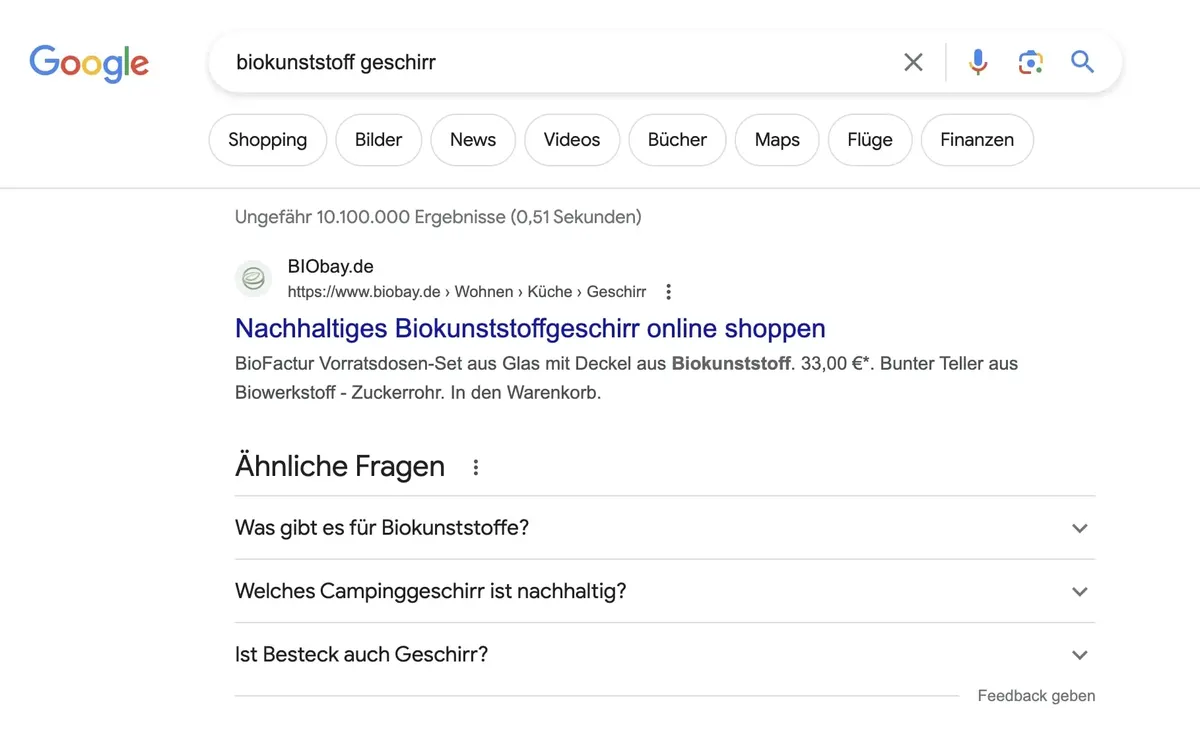Image resolution: width=1200 pixels, height=746 pixels.
Task: Clear the search query with the X icon
Action: (x=913, y=62)
